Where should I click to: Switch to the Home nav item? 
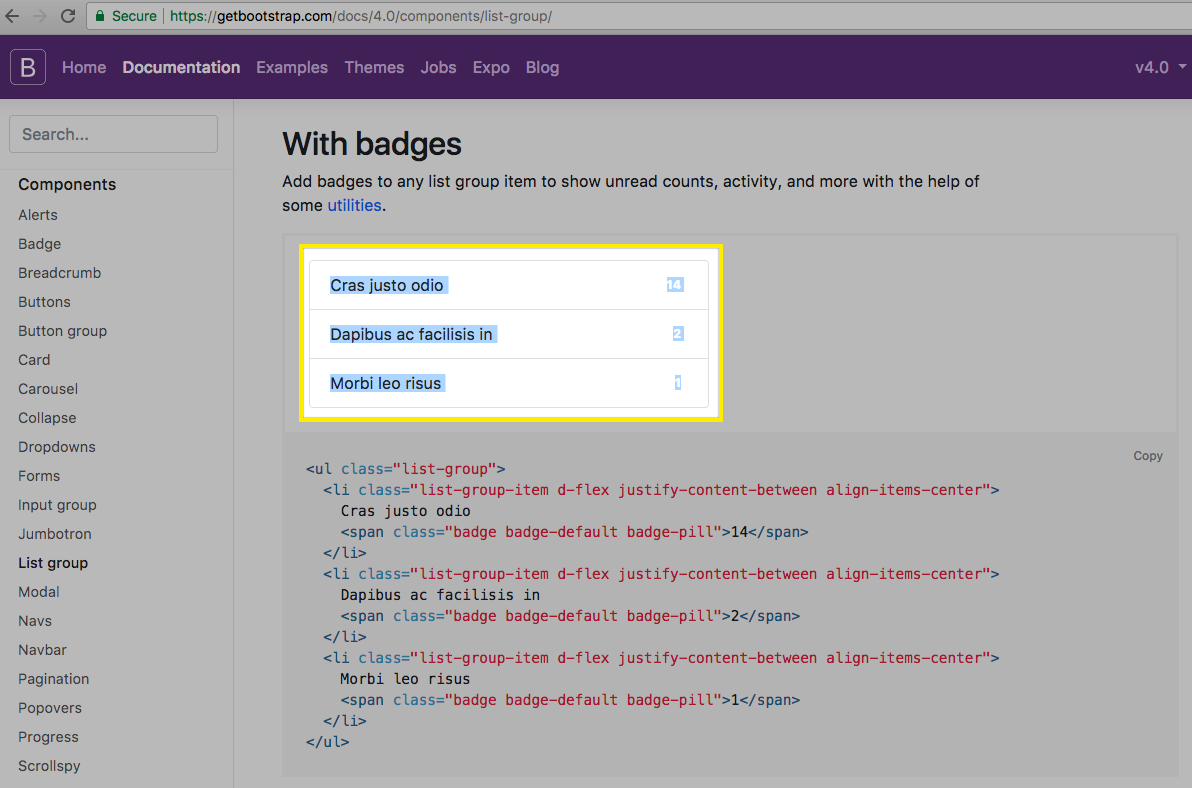tap(83, 67)
